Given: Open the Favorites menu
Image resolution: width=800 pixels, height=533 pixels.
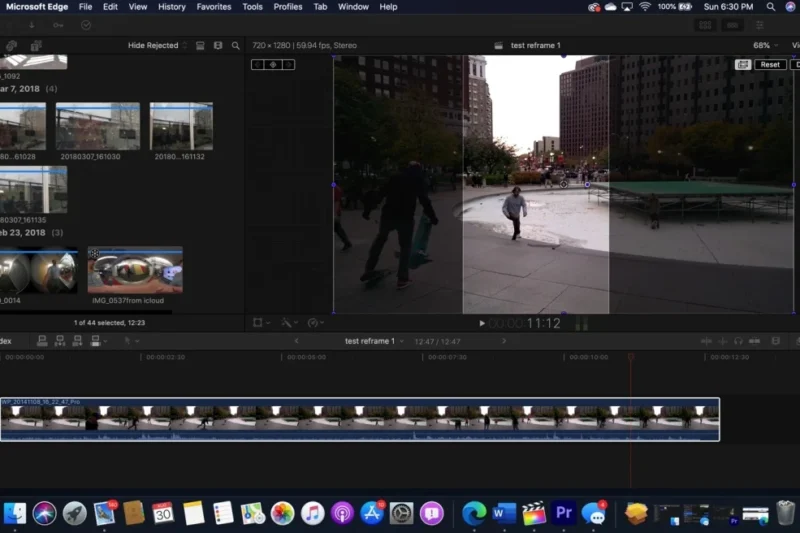Looking at the screenshot, I should coord(213,7).
